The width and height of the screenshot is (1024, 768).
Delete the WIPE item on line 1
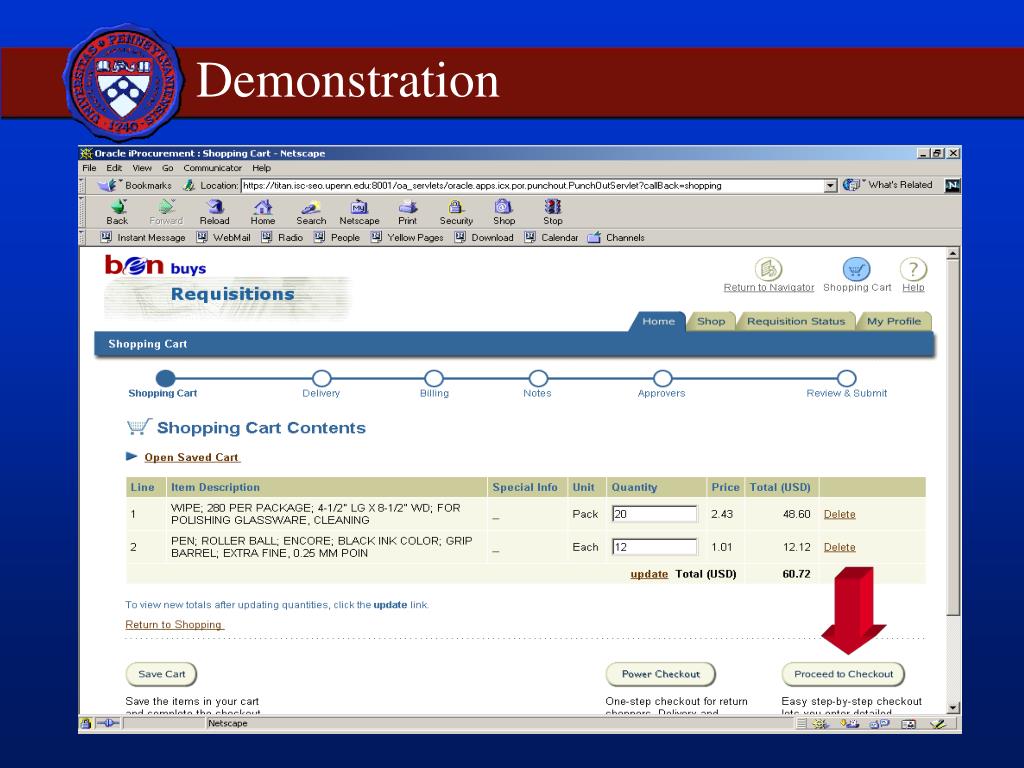[x=840, y=515]
